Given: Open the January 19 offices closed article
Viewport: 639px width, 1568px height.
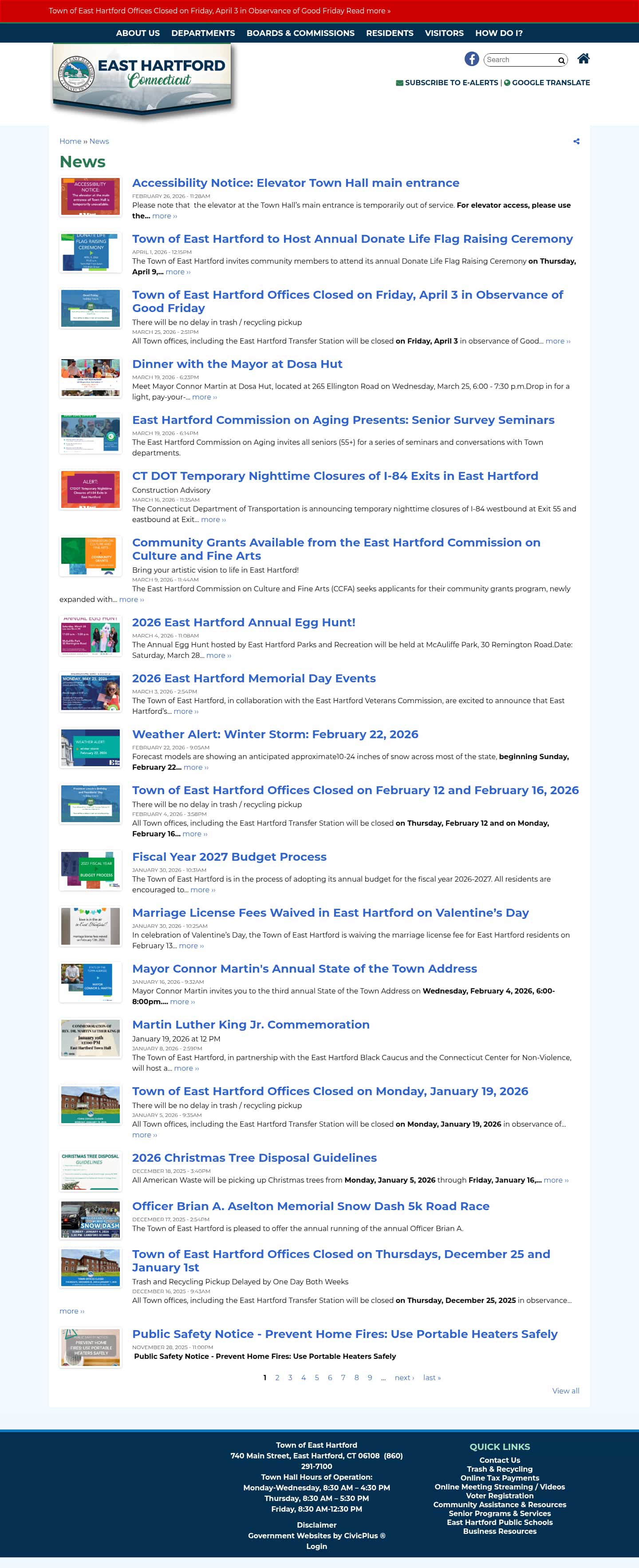Looking at the screenshot, I should point(330,1091).
